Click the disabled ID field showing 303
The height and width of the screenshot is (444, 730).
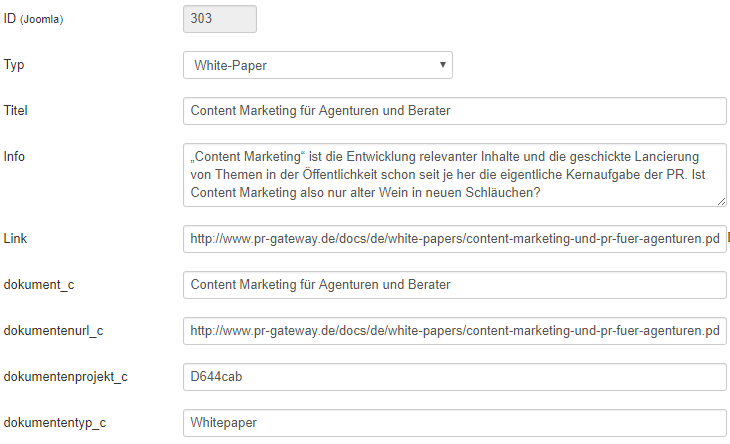219,19
